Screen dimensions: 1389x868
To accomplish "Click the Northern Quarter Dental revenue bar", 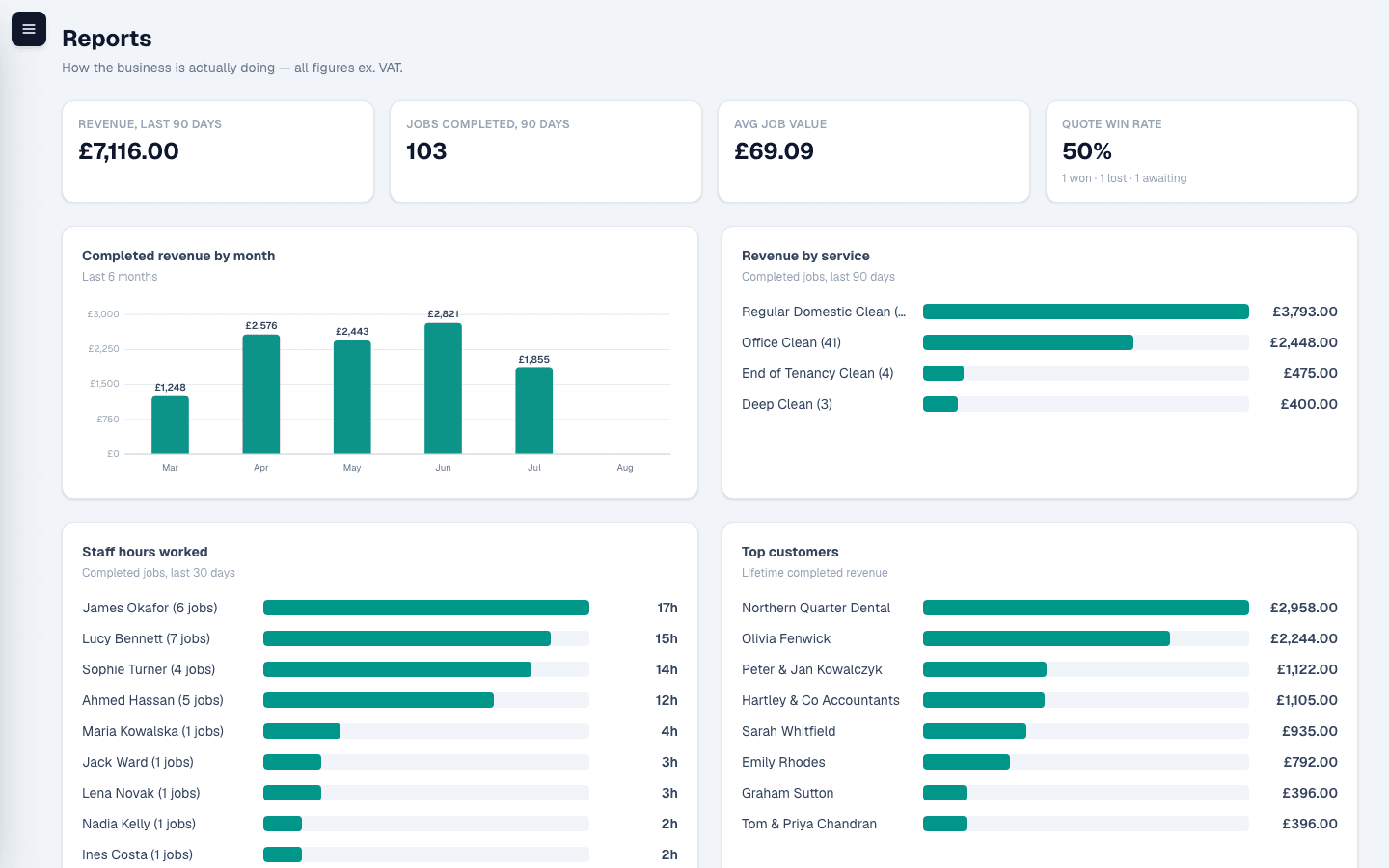I will point(1086,608).
